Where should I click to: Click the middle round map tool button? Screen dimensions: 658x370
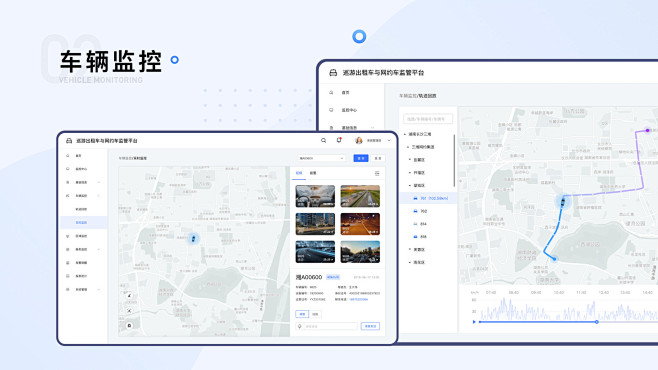click(129, 310)
